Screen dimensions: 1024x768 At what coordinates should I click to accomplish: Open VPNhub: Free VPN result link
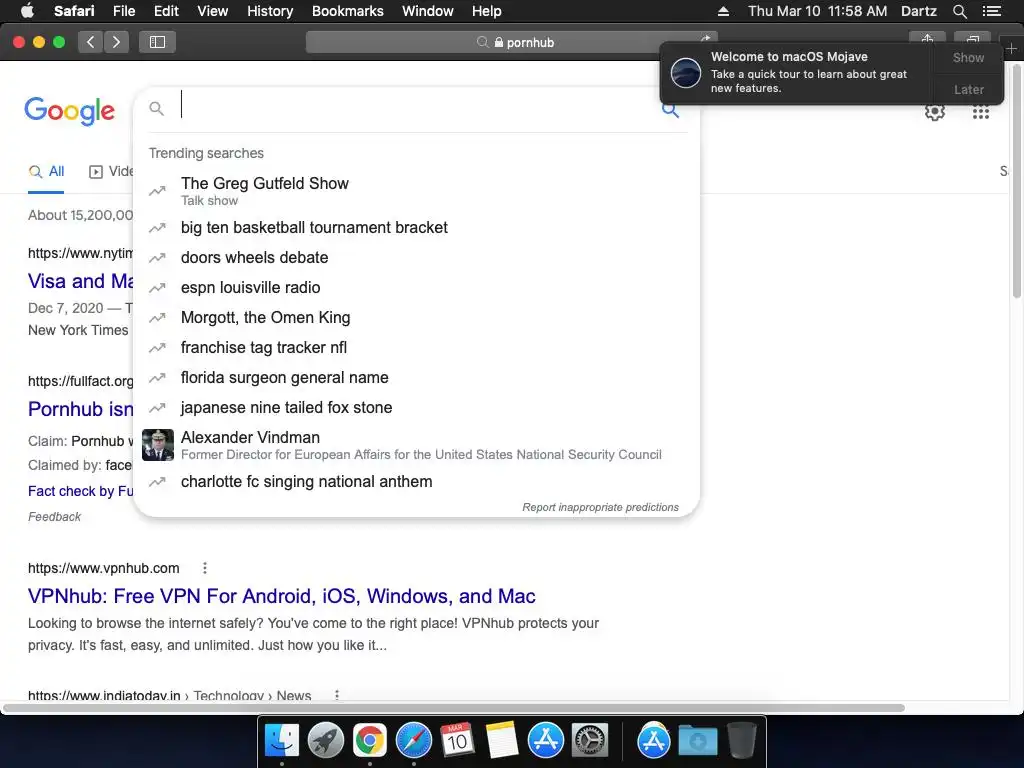point(281,596)
